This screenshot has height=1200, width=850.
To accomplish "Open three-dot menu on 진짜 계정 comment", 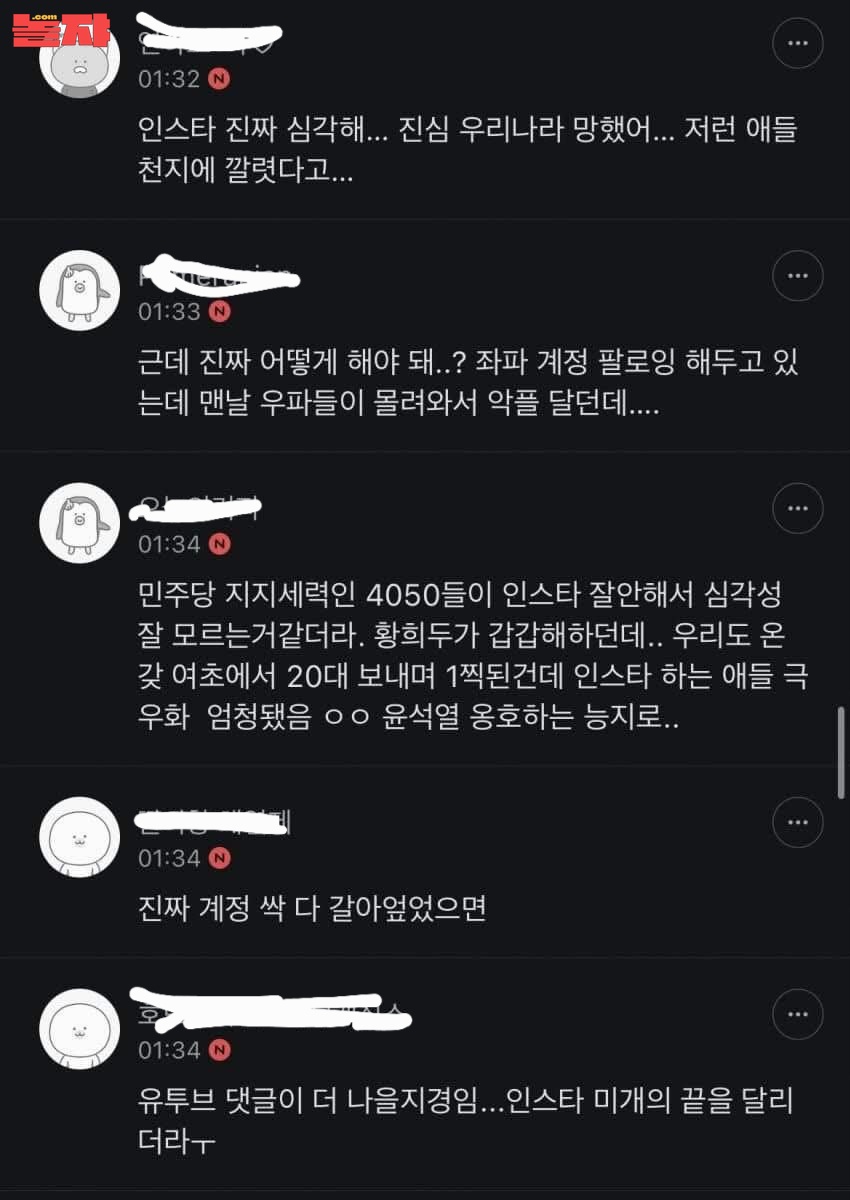I will point(798,823).
